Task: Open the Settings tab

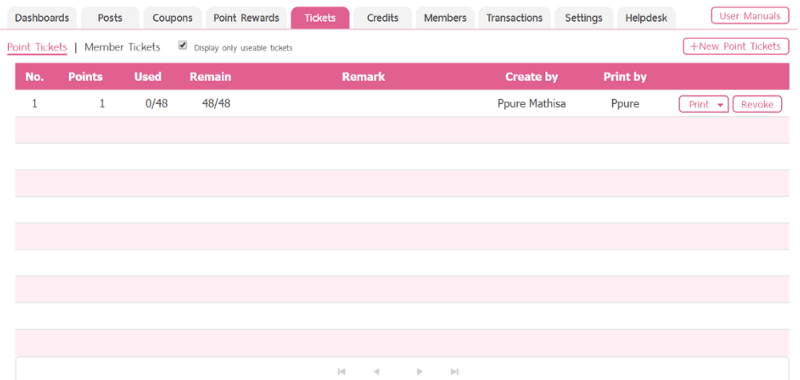Action: click(x=584, y=18)
